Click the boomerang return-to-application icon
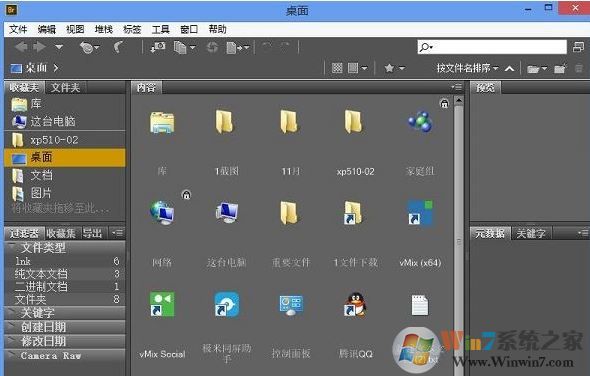This screenshot has width=590, height=376. pos(119,47)
